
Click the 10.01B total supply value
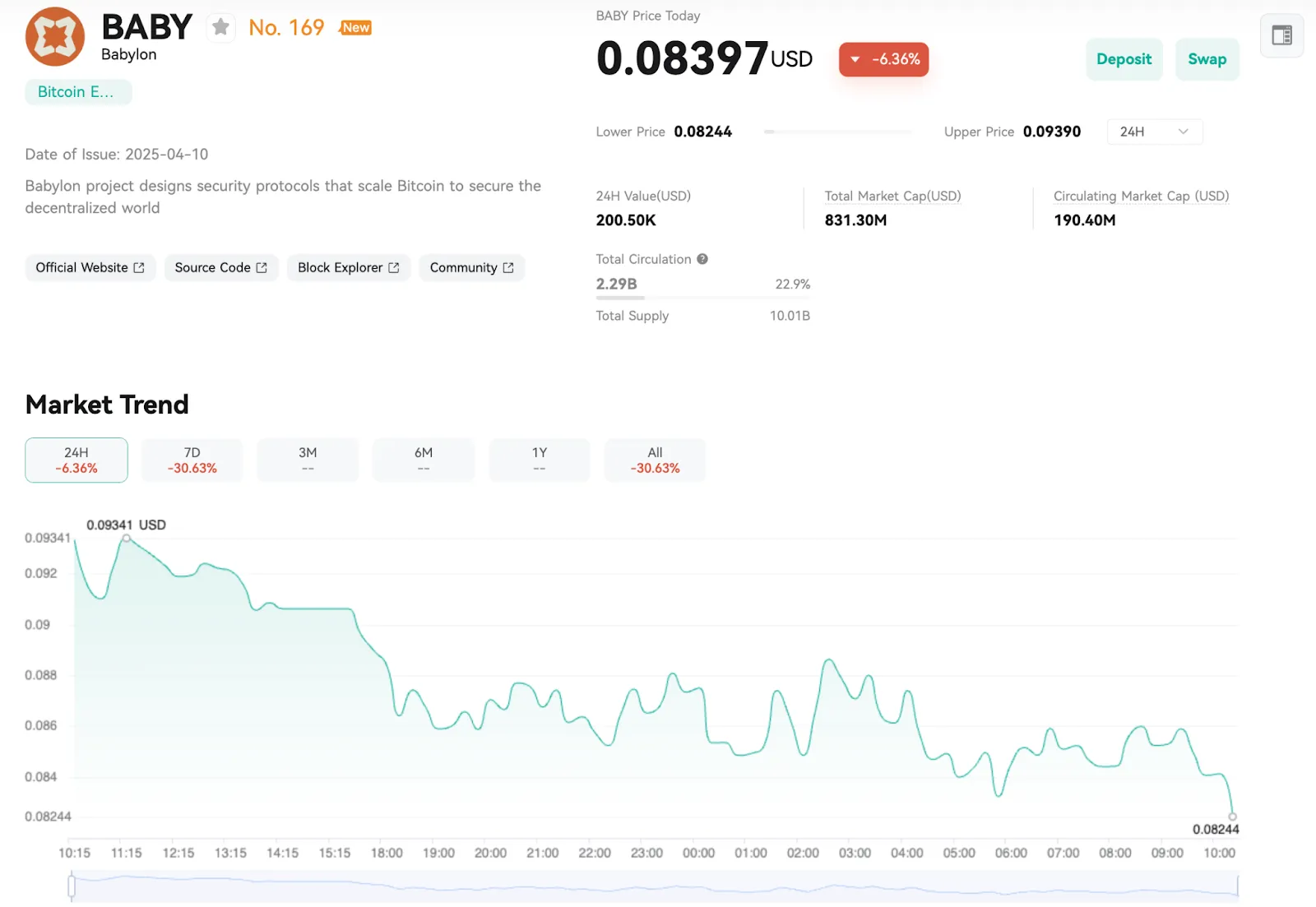790,316
